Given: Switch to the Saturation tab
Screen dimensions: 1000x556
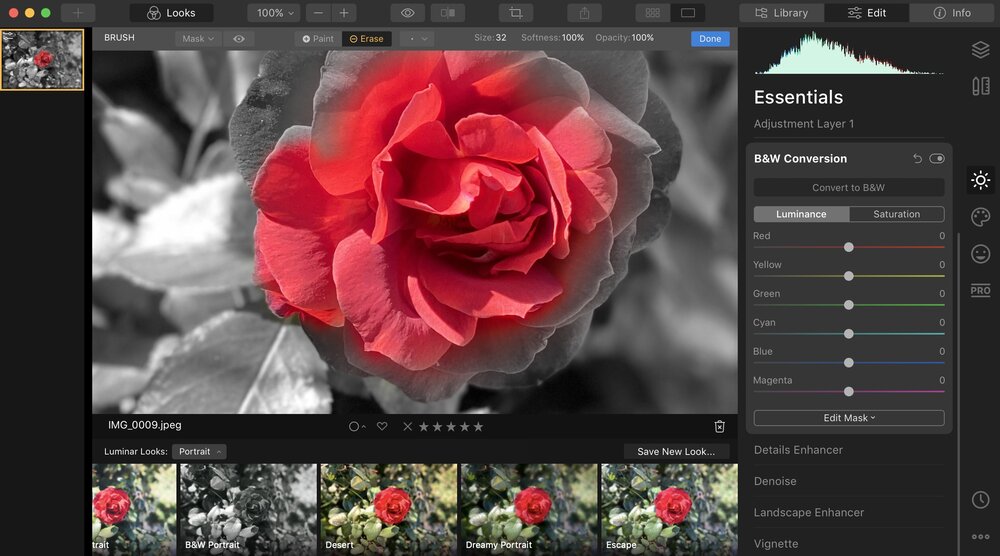Looking at the screenshot, I should pos(896,214).
